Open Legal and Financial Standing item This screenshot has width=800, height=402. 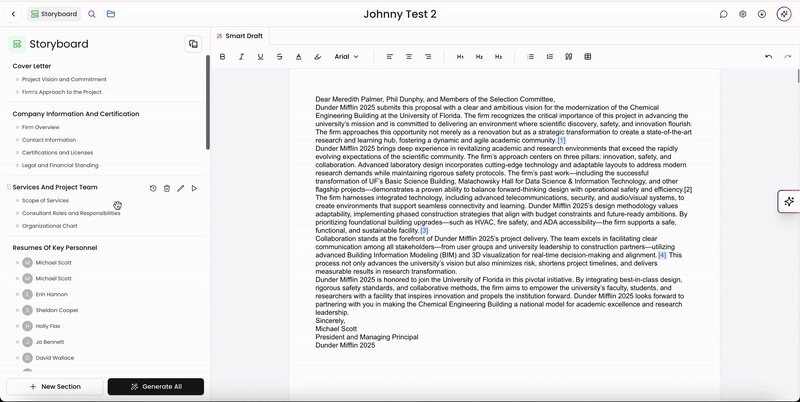(x=60, y=165)
